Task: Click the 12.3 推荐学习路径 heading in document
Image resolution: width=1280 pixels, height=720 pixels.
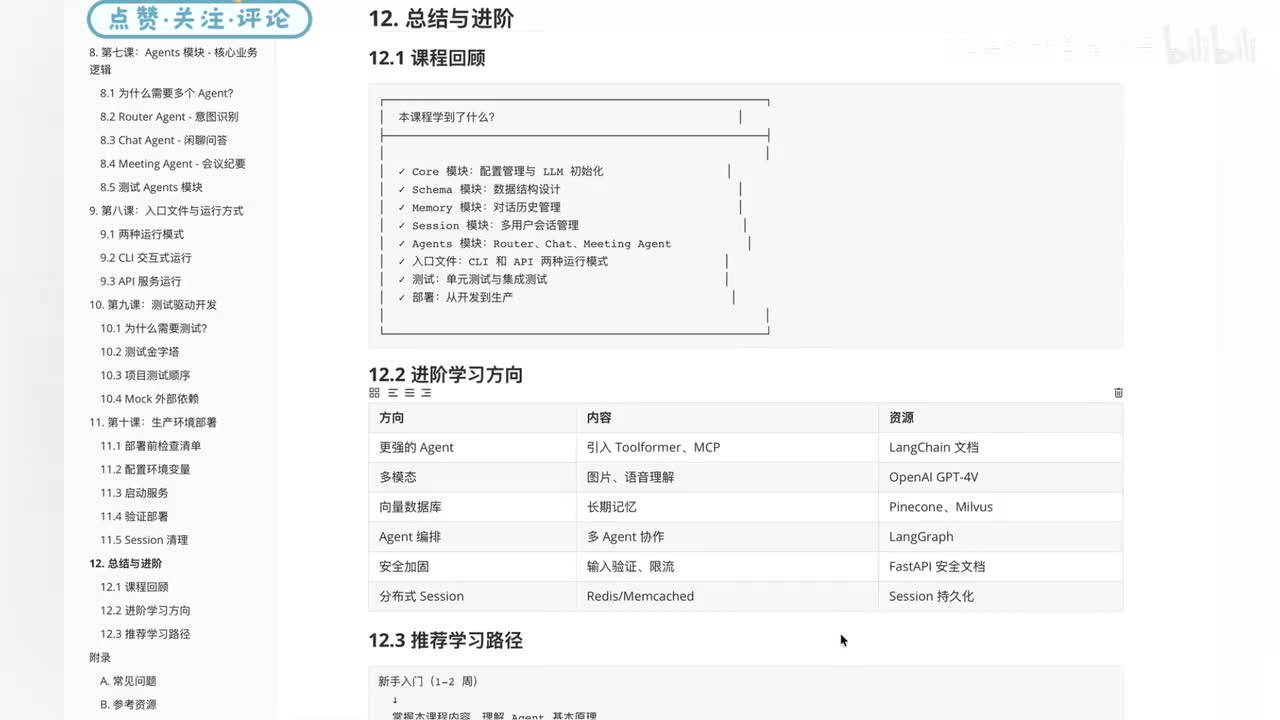Action: [446, 640]
